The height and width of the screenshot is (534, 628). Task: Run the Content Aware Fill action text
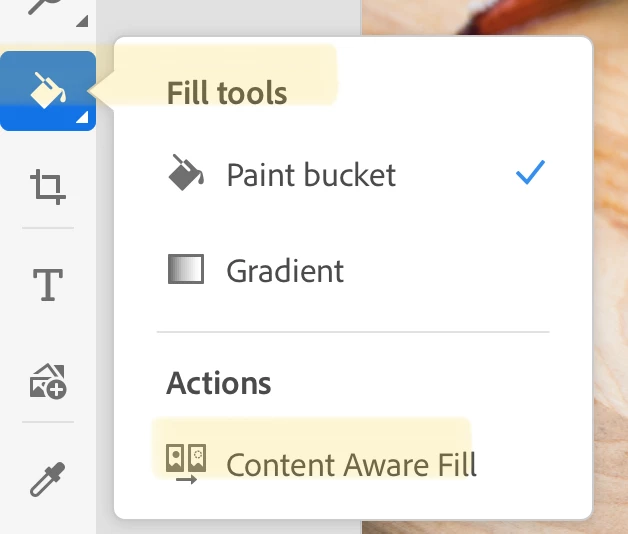tap(351, 465)
